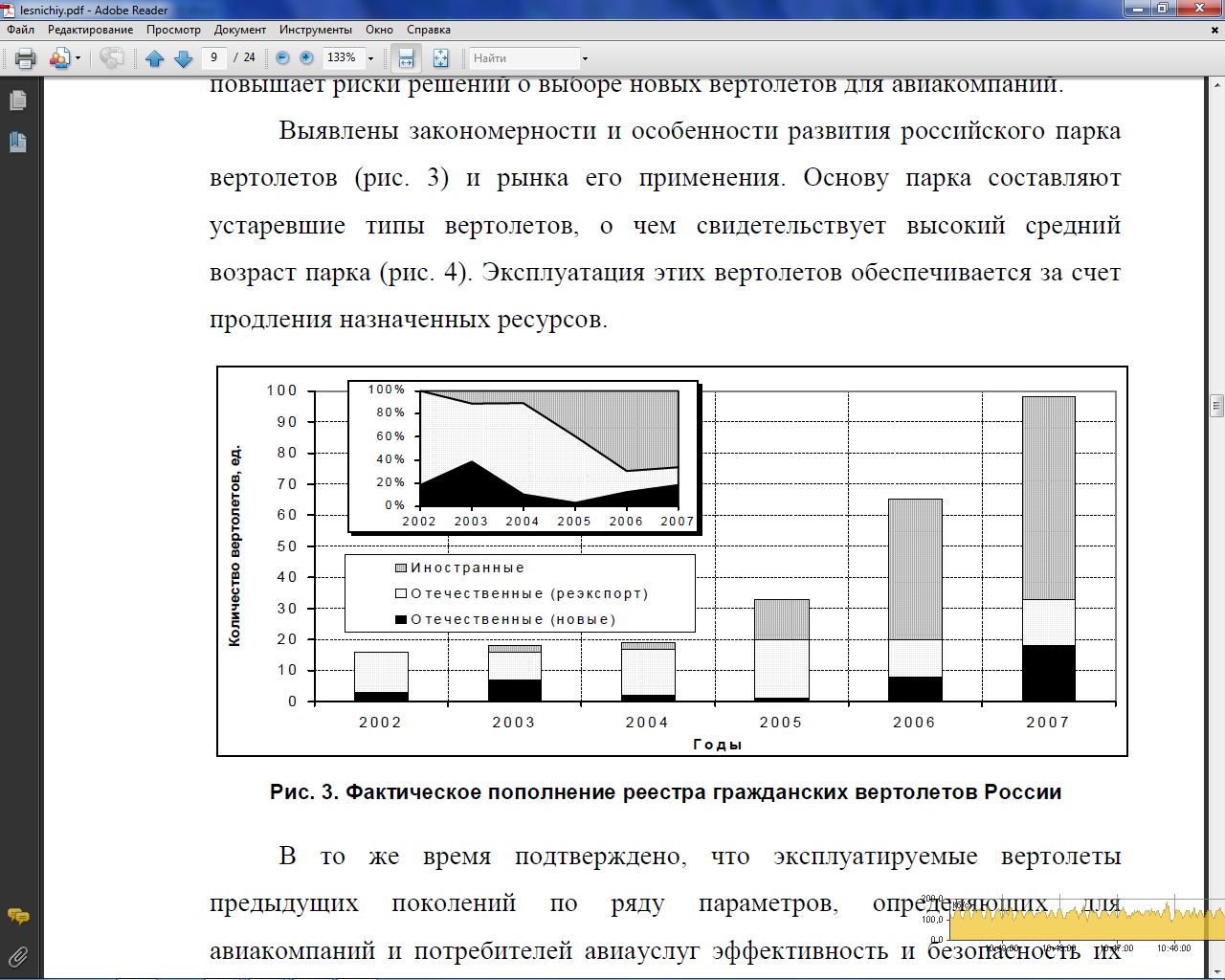Open the Инструменты menu
1225x980 pixels.
316,30
